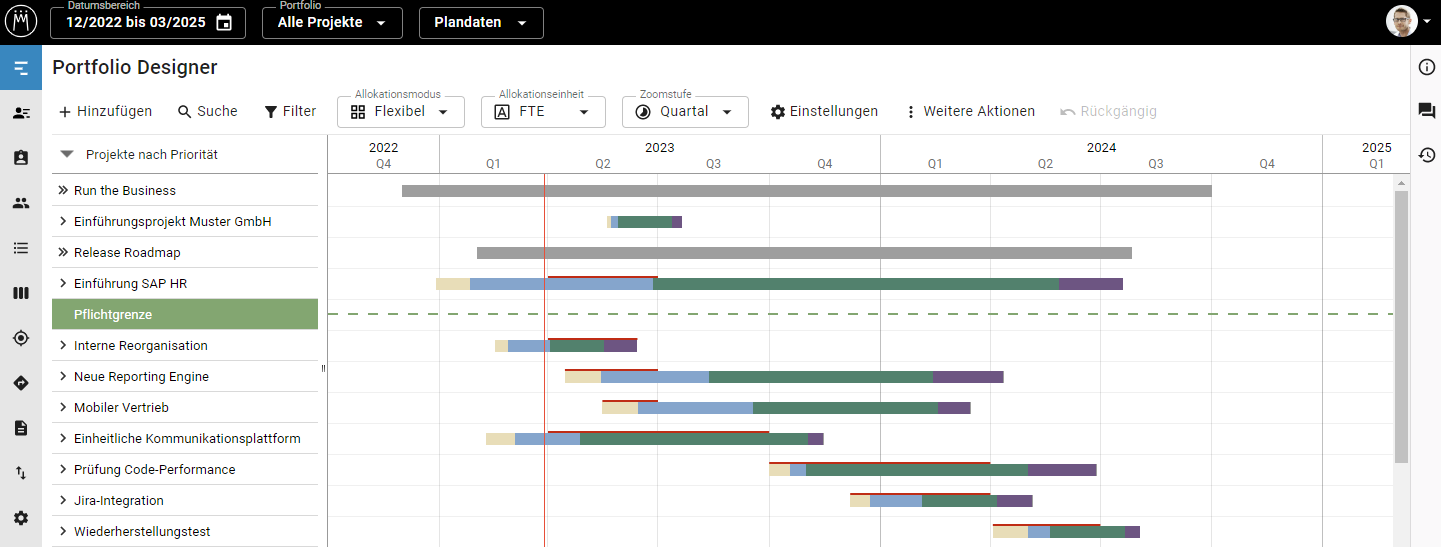
Task: Open the Plandaten dropdown
Action: (481, 22)
